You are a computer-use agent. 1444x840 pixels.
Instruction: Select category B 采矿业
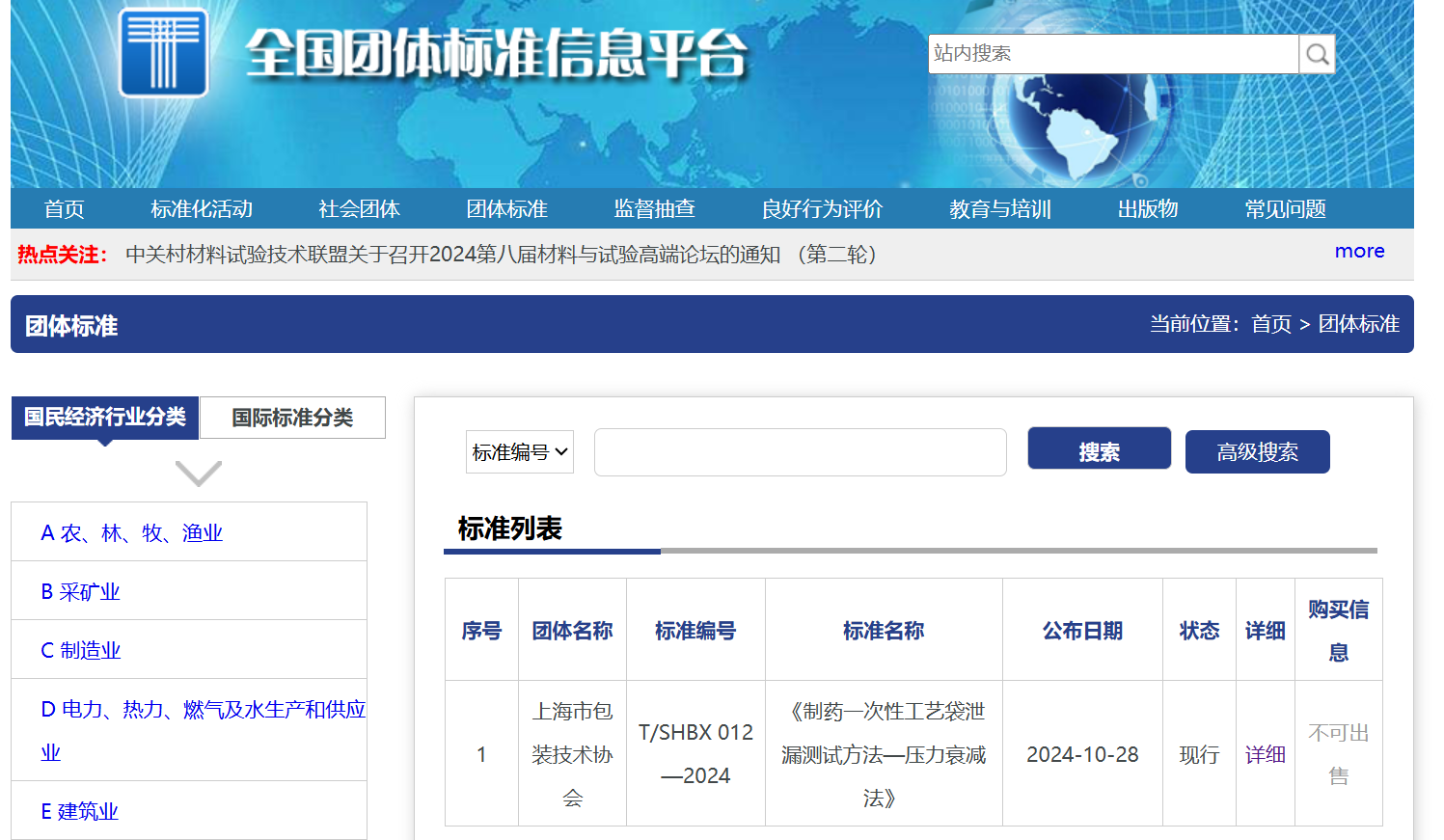(80, 591)
